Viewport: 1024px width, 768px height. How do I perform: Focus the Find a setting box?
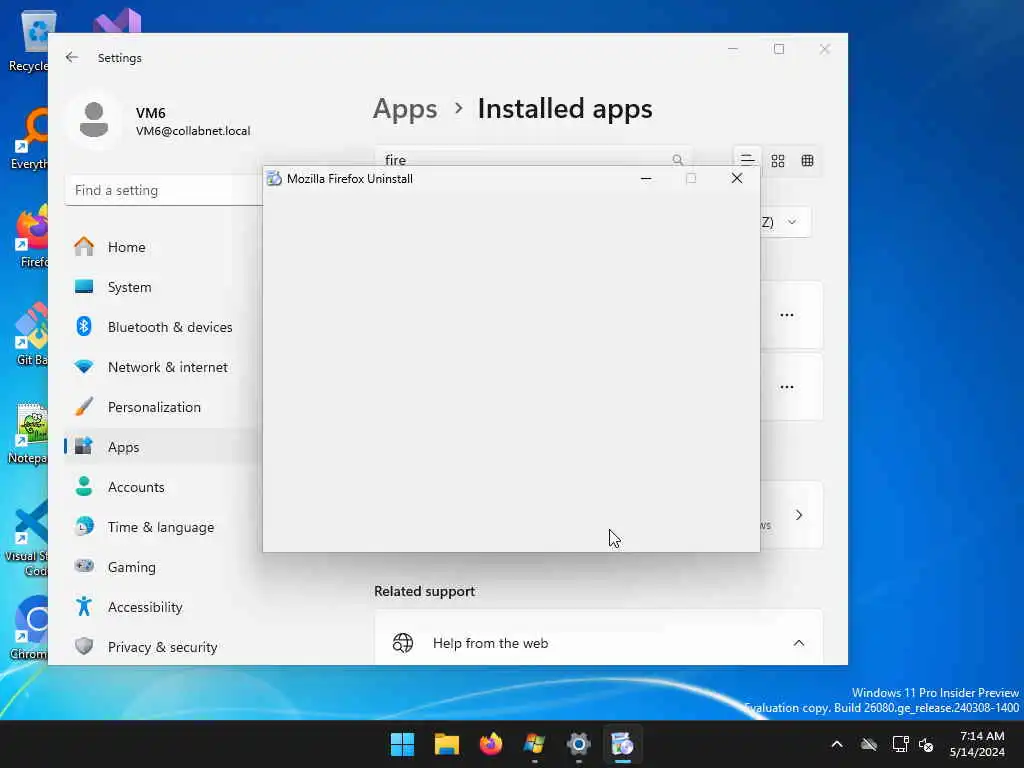tap(163, 190)
